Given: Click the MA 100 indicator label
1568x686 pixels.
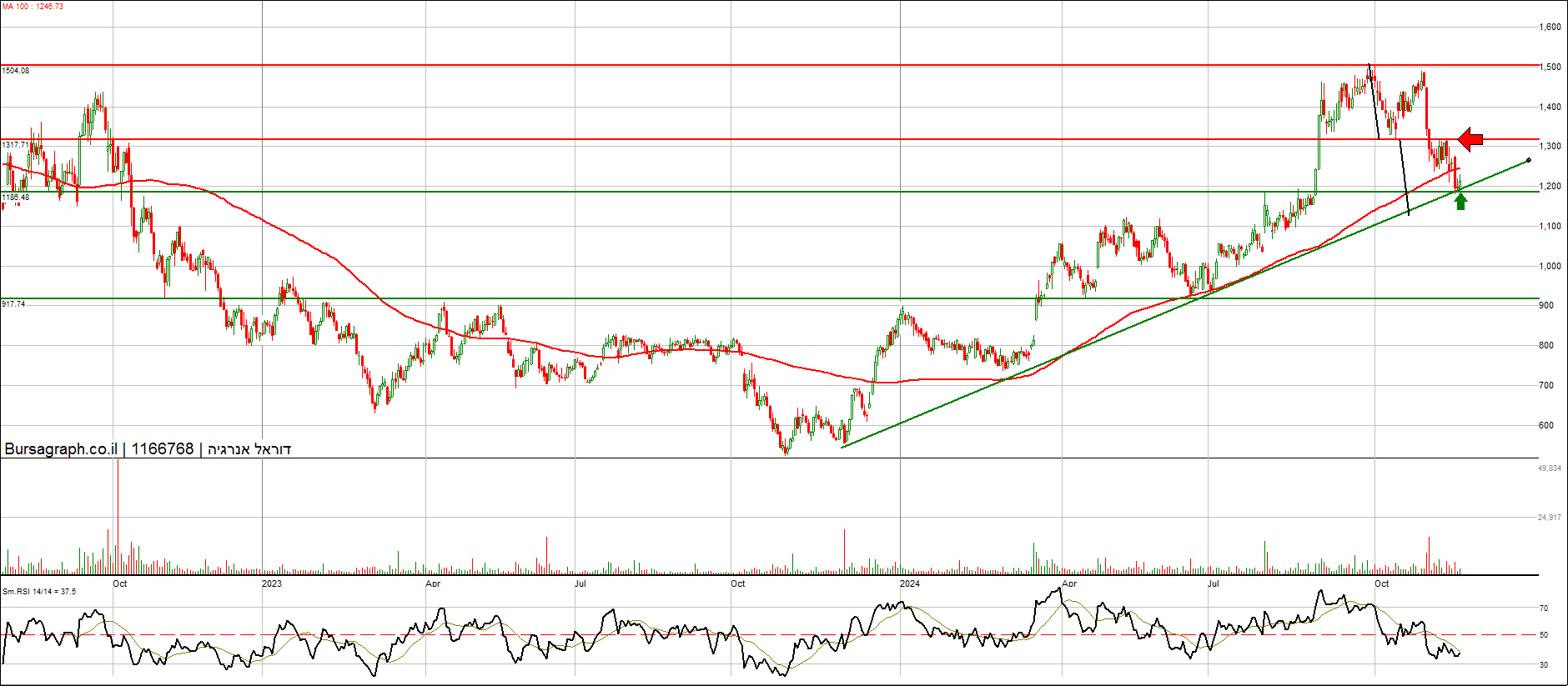Looking at the screenshot, I should click(33, 7).
